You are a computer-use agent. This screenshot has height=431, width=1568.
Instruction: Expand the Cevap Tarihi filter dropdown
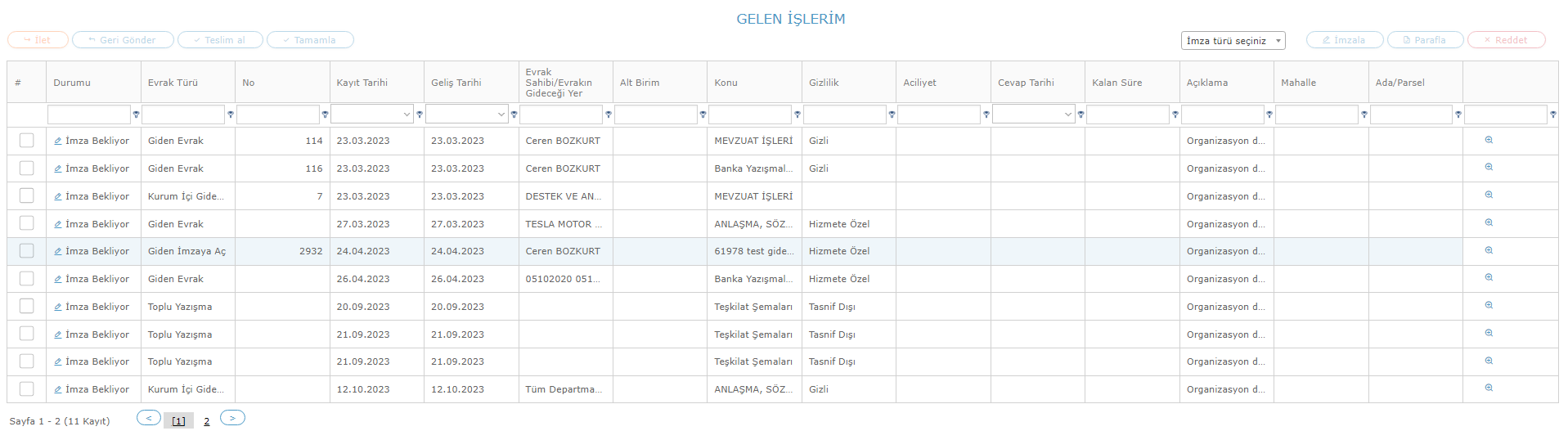point(1067,114)
